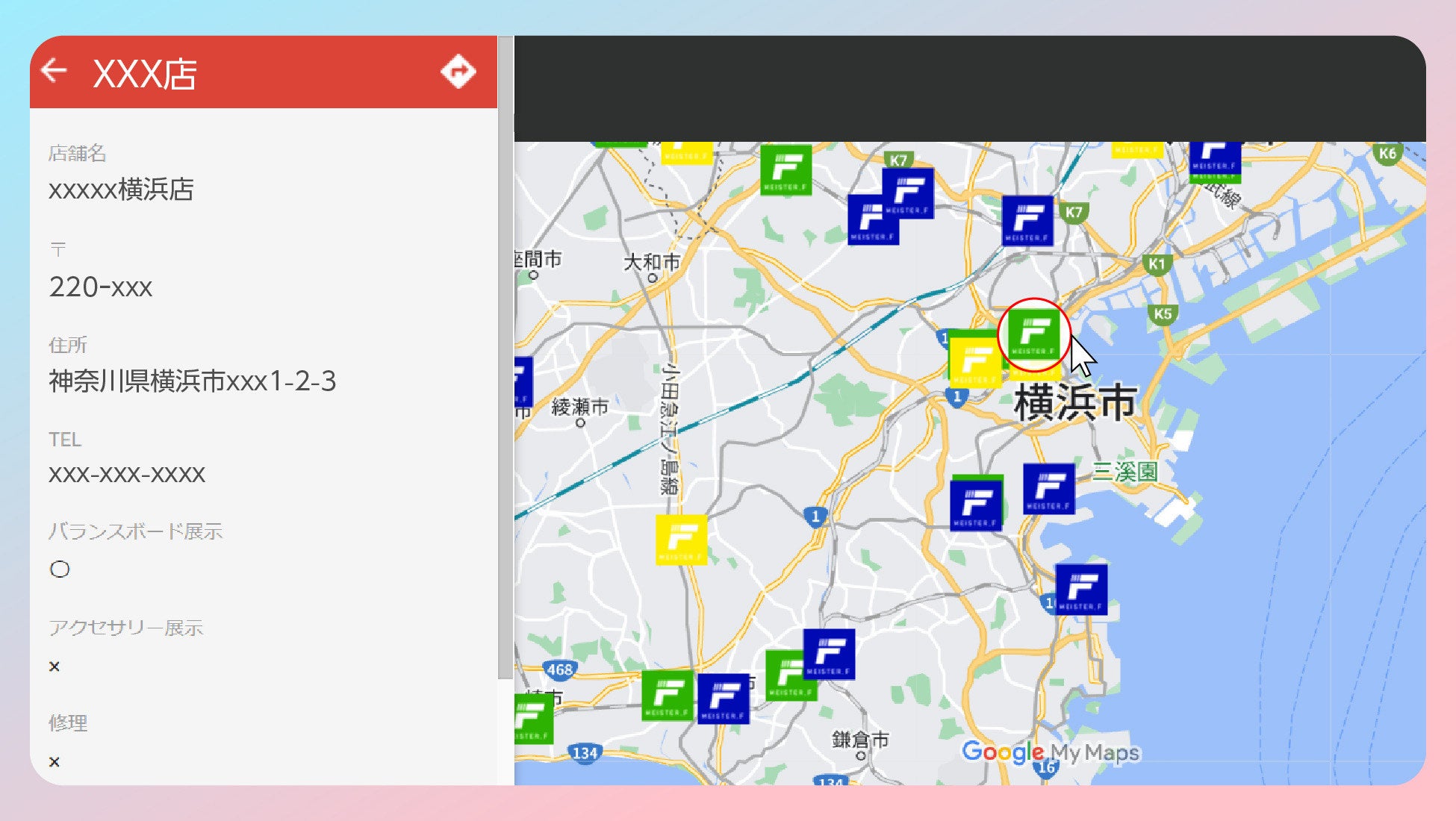The width and height of the screenshot is (1456, 821).
Task: Click the red-circled green store marker
Action: tap(1033, 334)
